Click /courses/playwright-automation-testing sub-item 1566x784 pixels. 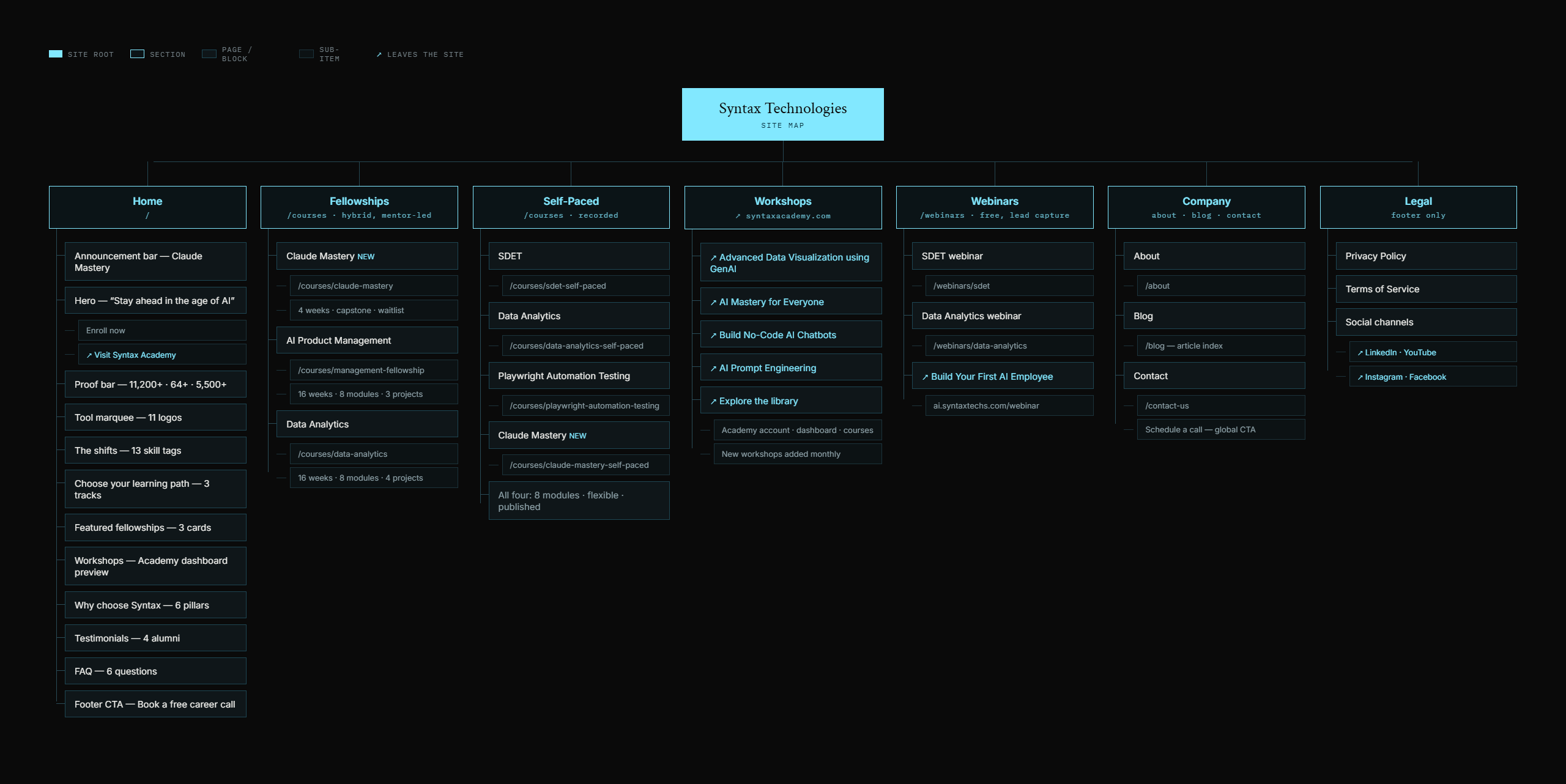pos(585,405)
